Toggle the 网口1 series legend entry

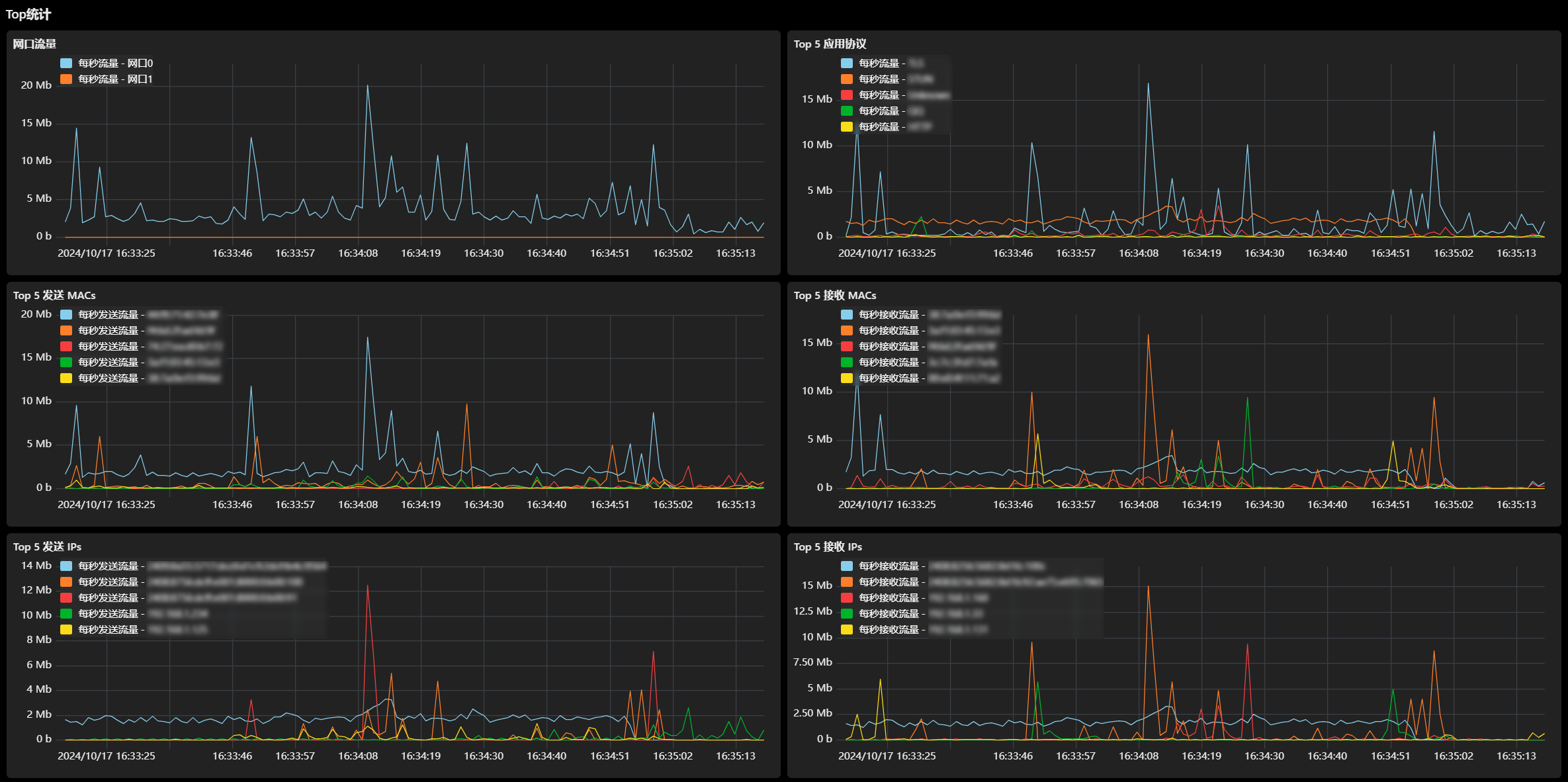107,79
